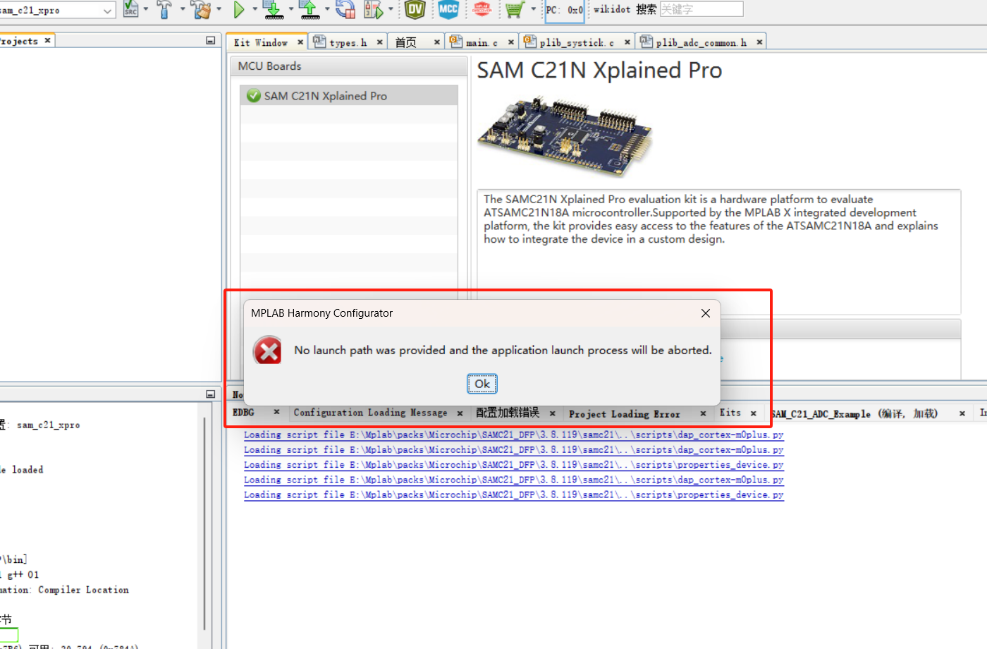Launch the blue MCC icon
Viewport: 987px width, 649px height.
point(448,9)
